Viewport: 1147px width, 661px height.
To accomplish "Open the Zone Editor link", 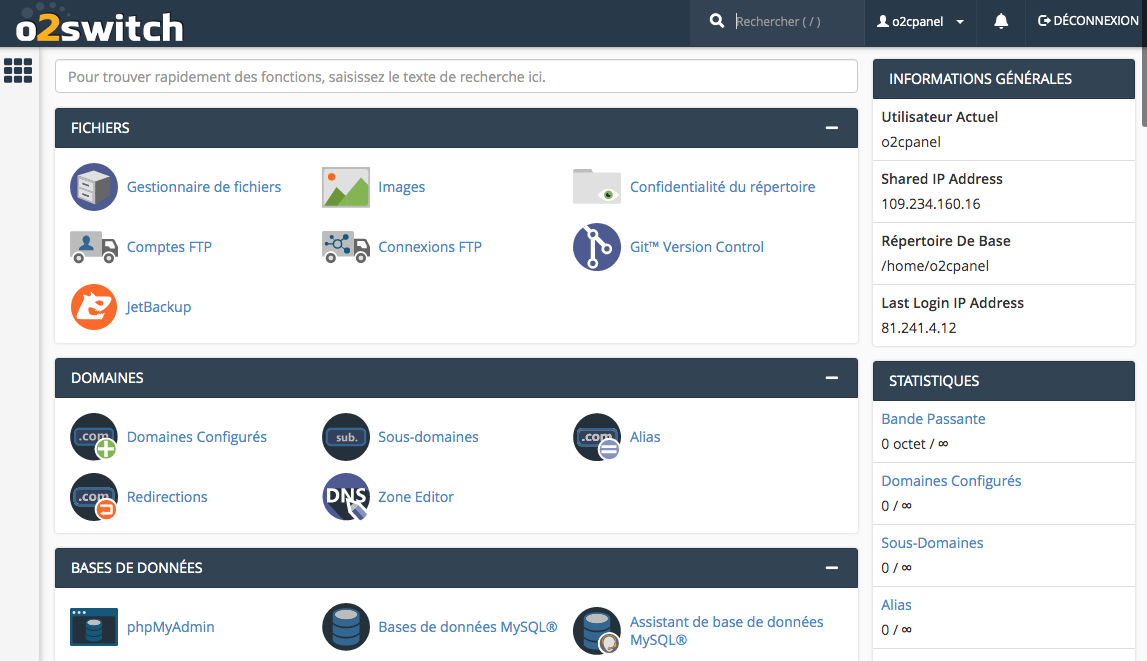I will point(416,496).
